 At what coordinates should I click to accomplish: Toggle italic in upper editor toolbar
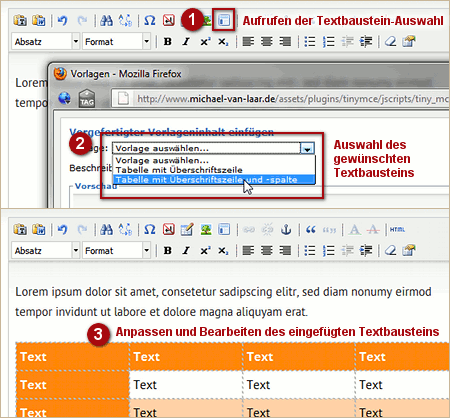(186, 42)
